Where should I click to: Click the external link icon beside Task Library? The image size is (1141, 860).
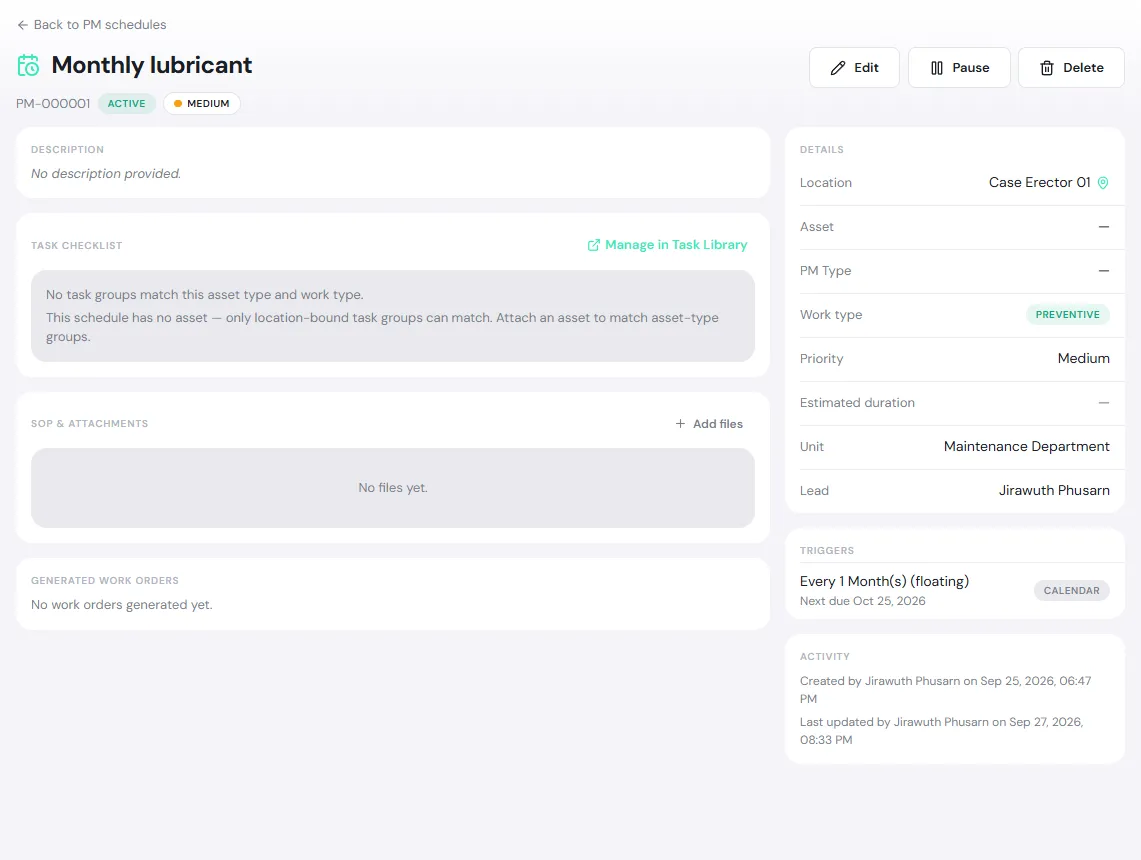(594, 245)
